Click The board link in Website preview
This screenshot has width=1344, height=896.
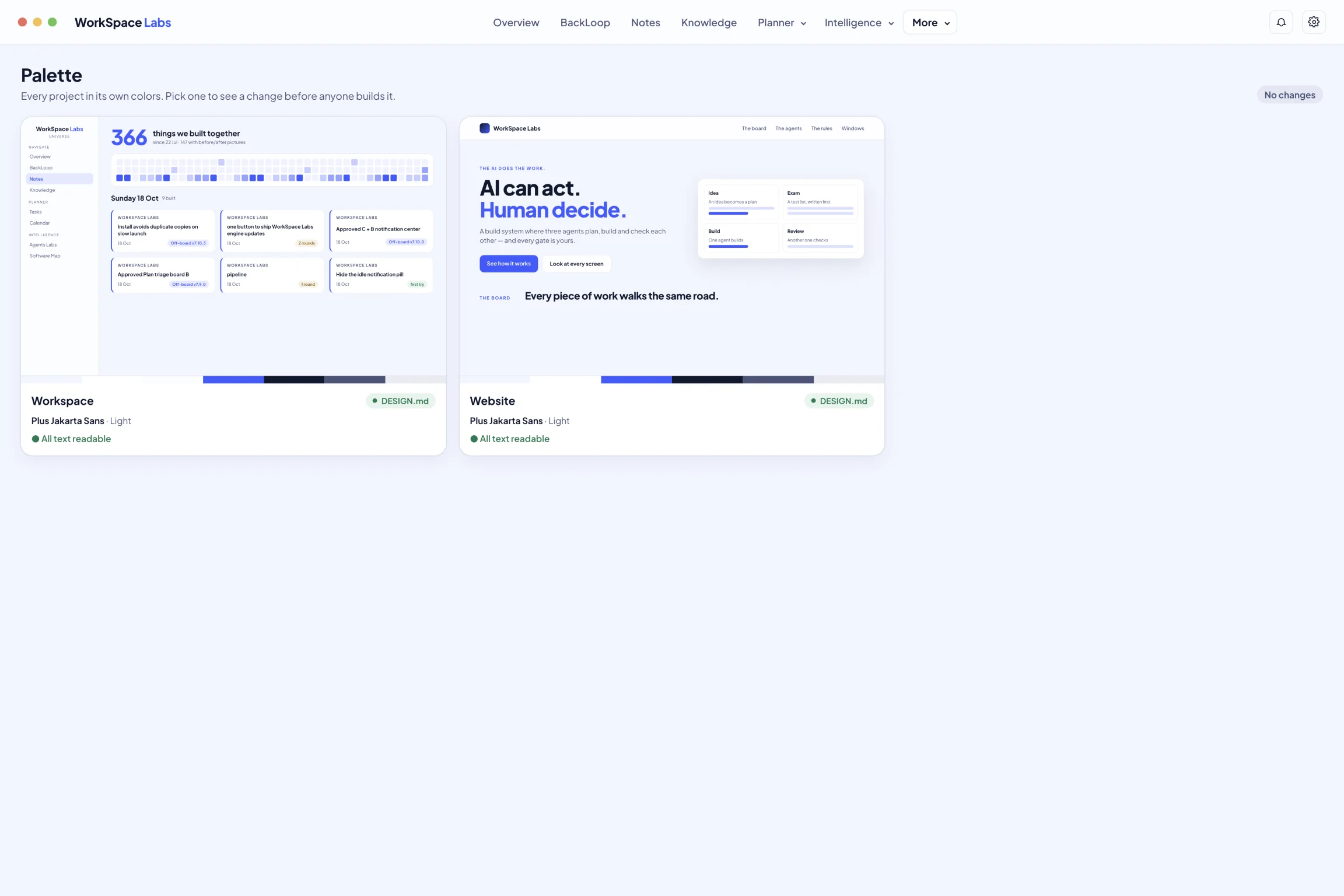click(x=754, y=128)
